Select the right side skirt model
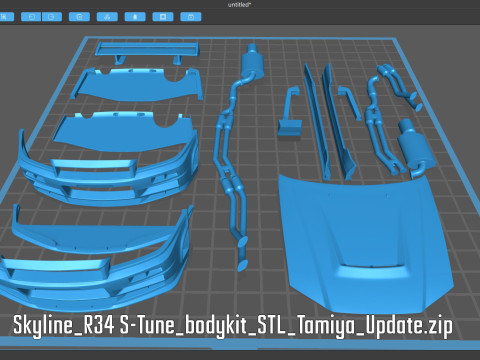 click(x=338, y=122)
